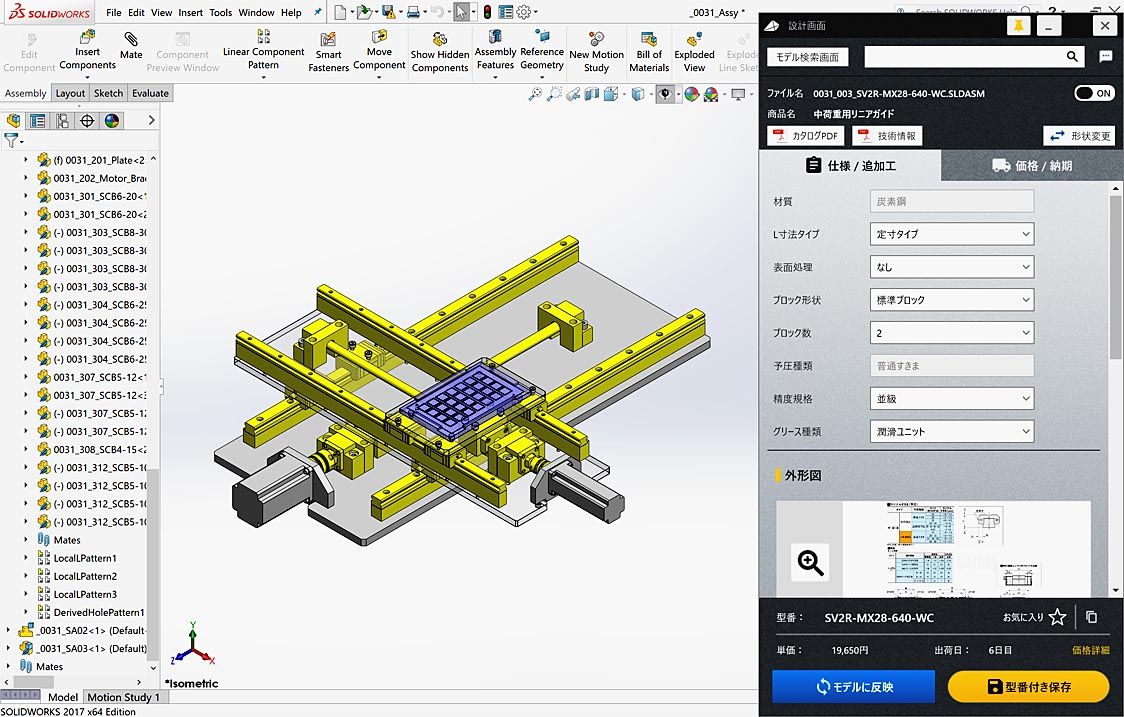The image size is (1124, 717).
Task: Click the copy icon beside the favorites star
Action: 1091,618
